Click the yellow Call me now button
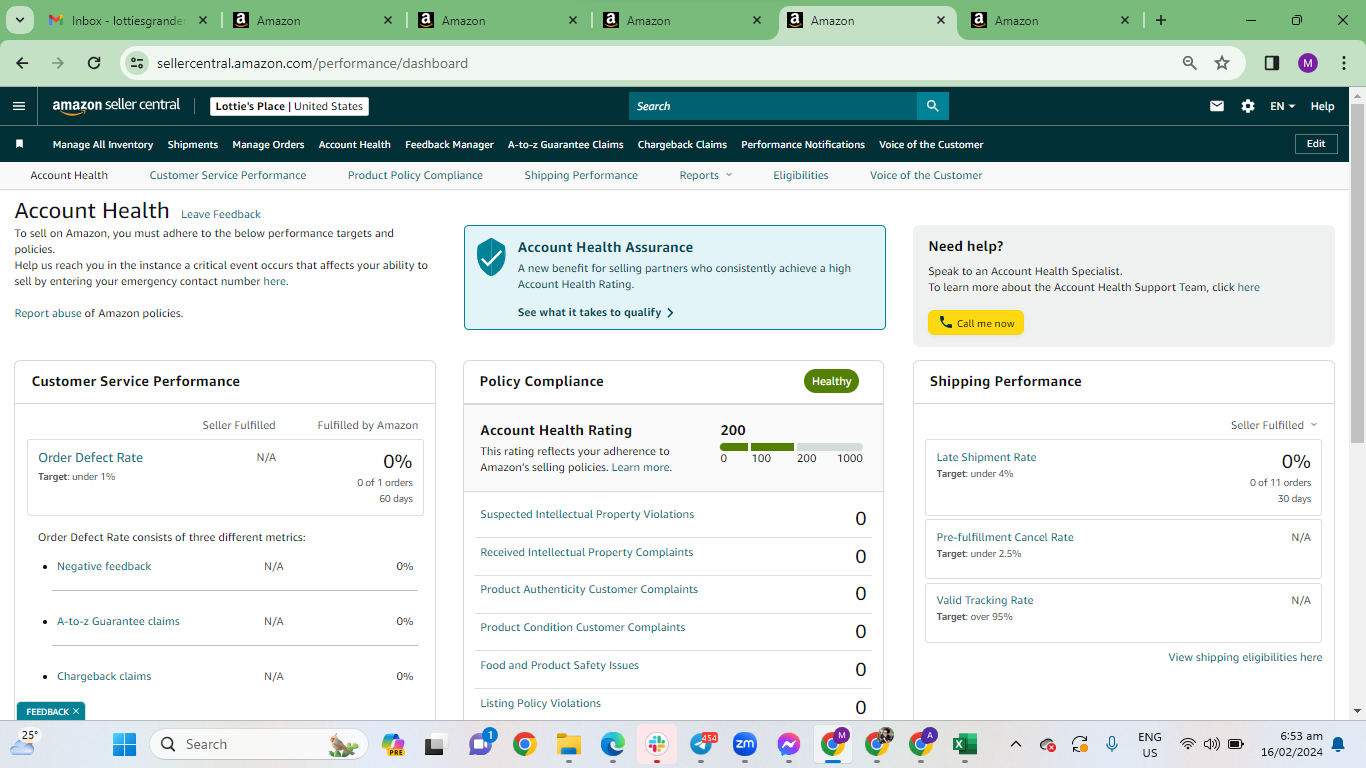The image size is (1366, 768). tap(976, 323)
